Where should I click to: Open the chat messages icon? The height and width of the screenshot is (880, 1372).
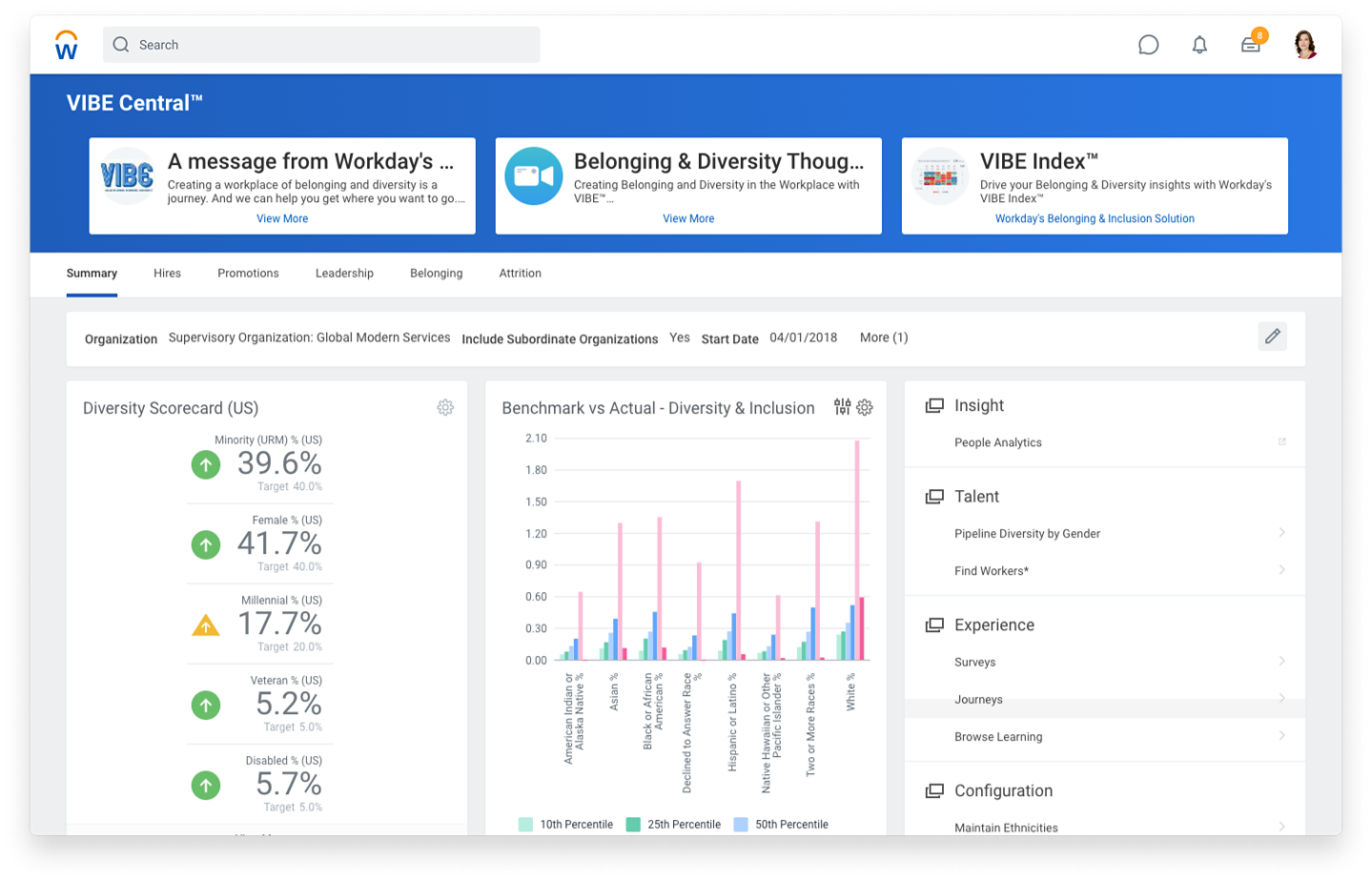(x=1148, y=45)
